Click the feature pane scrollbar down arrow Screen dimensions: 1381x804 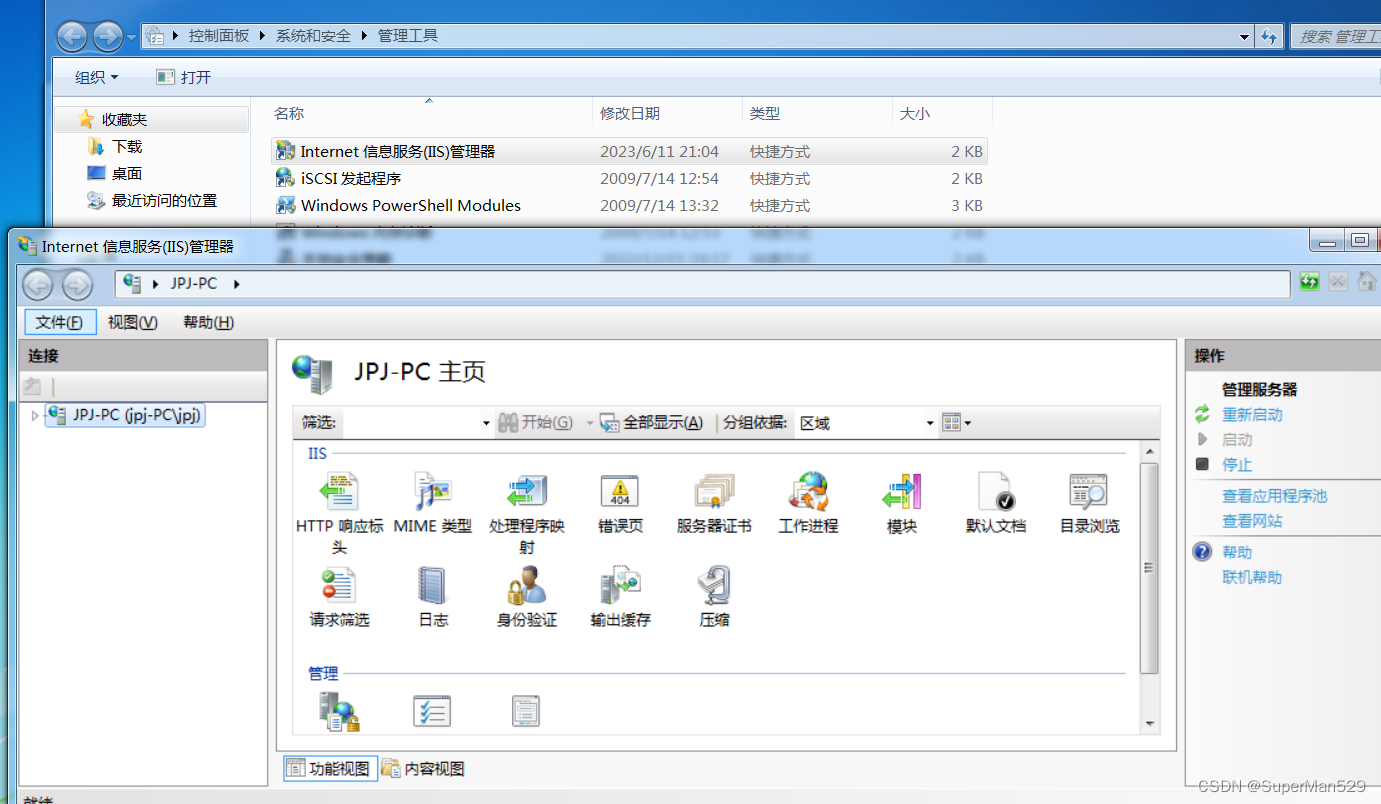[1149, 724]
